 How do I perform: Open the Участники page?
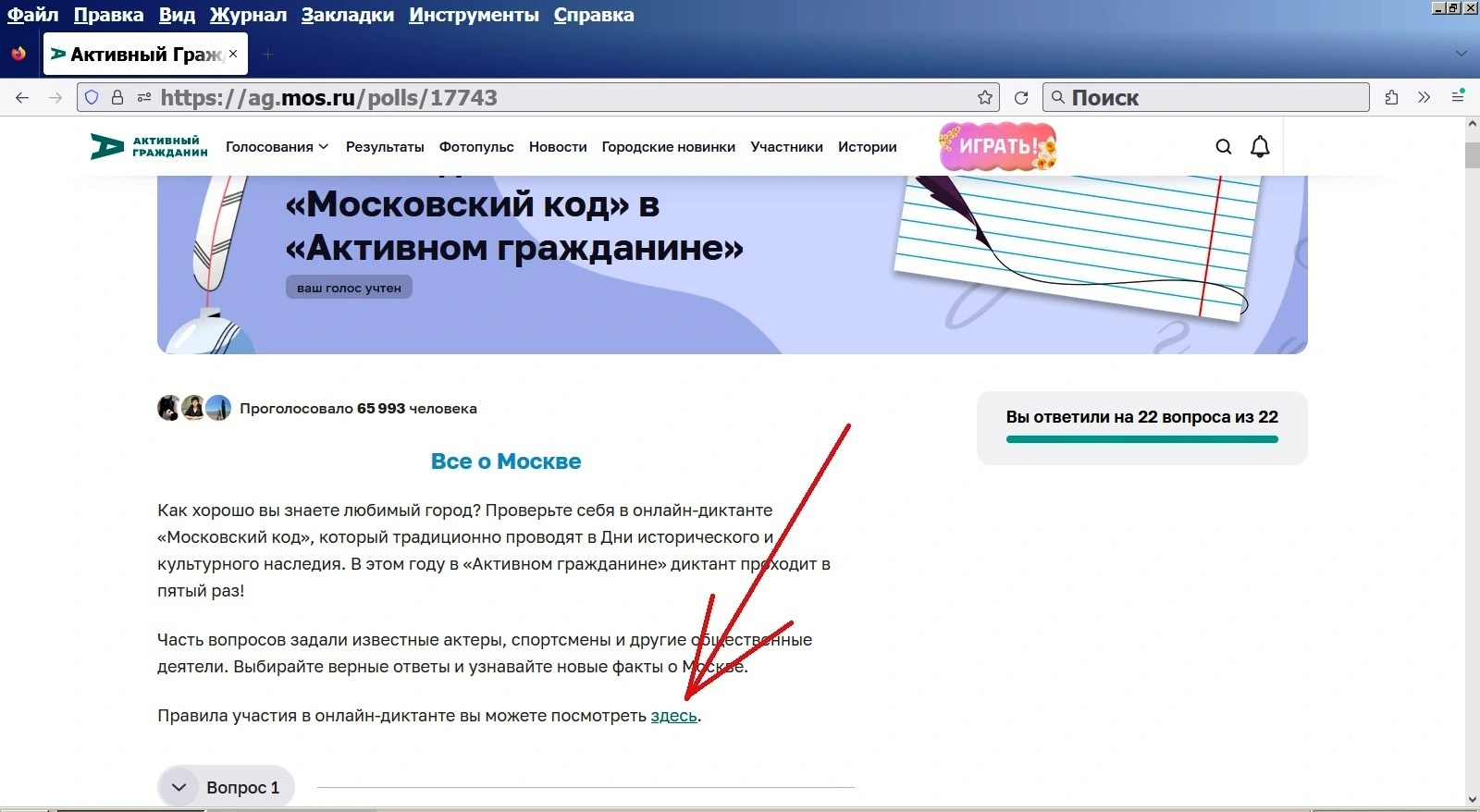pyautogui.click(x=787, y=146)
